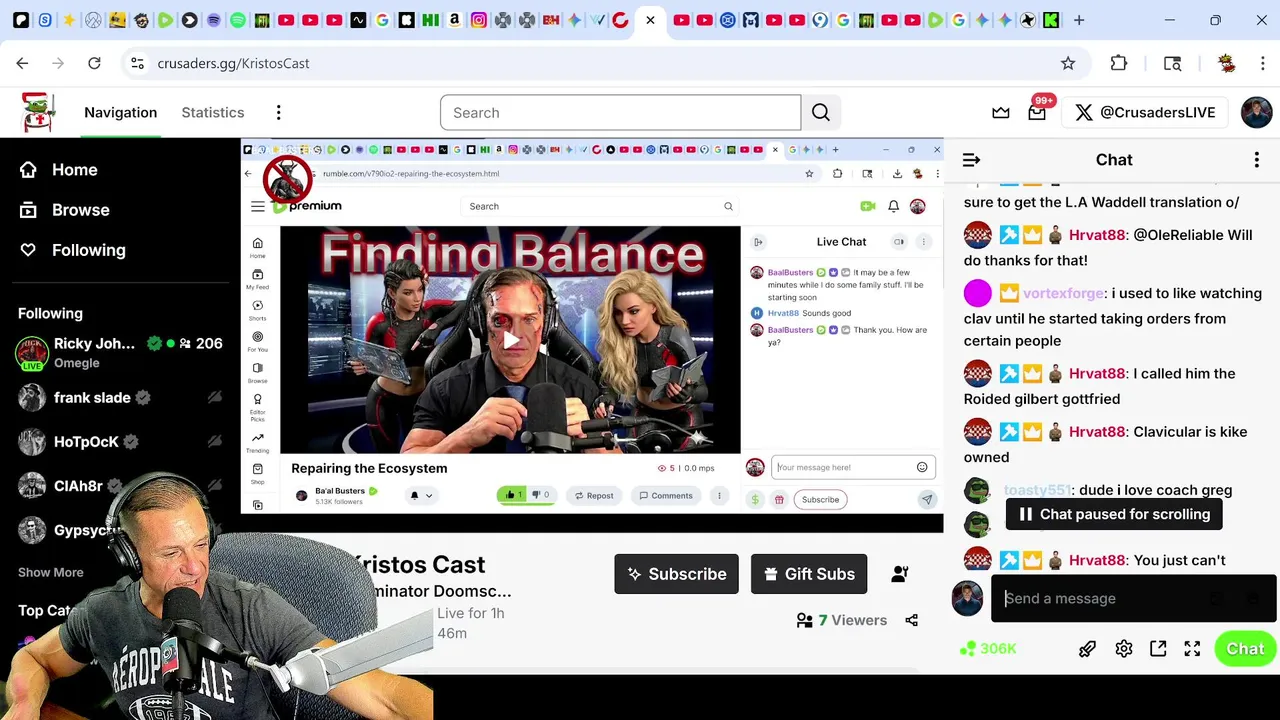The height and width of the screenshot is (720, 1280).
Task: Expand Show More in Following list
Action: 51,573
